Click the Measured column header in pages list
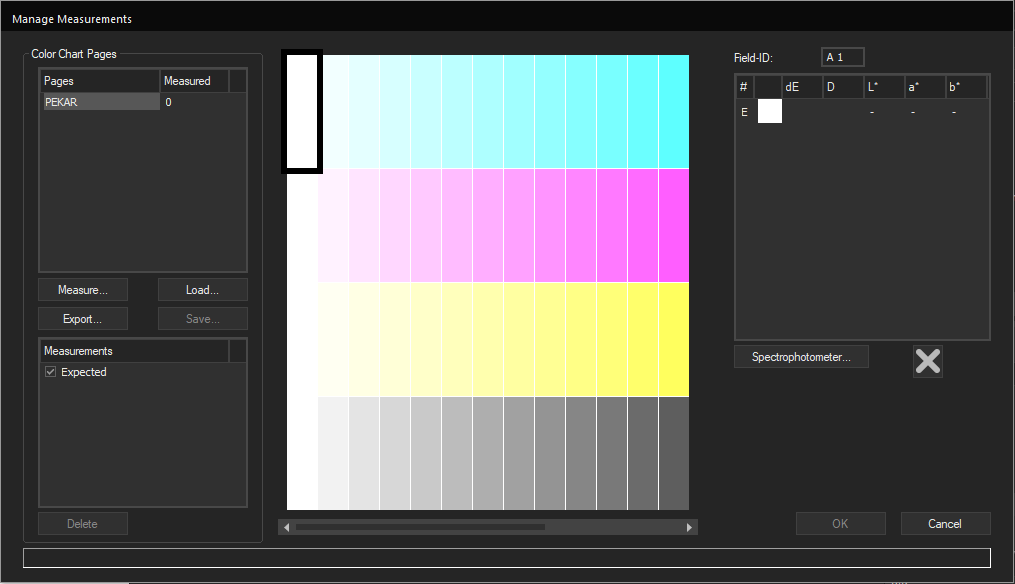1015x584 pixels. (x=194, y=81)
